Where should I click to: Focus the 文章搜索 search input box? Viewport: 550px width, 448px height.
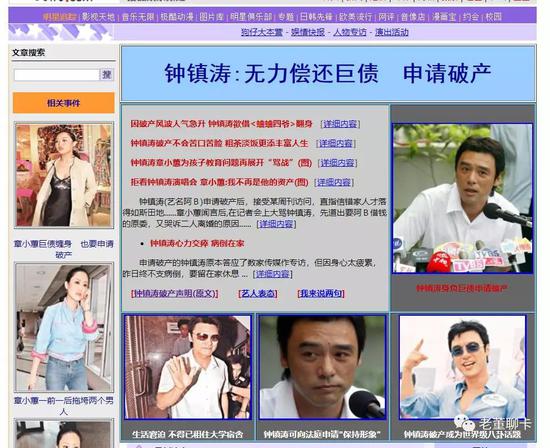pyautogui.click(x=56, y=75)
